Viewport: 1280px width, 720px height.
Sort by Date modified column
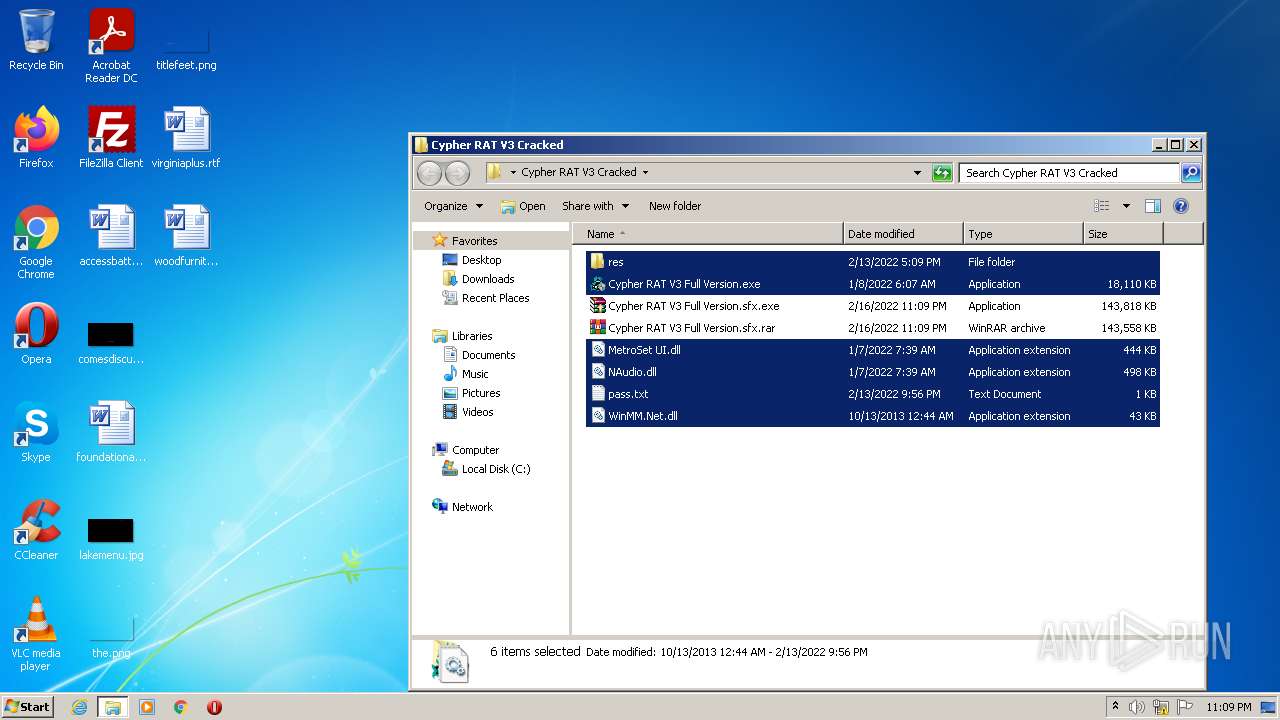(903, 234)
